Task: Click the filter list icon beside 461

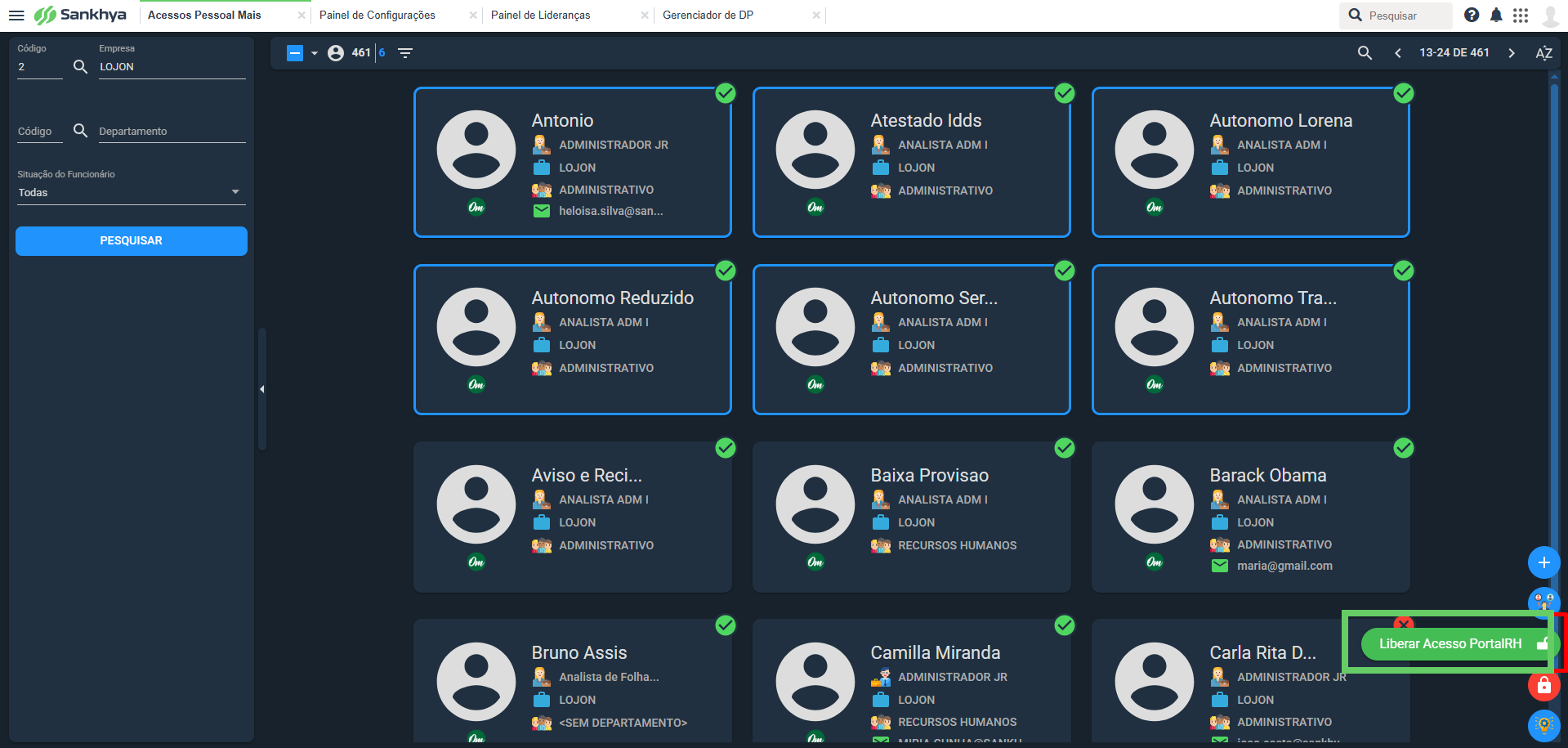Action: (405, 53)
